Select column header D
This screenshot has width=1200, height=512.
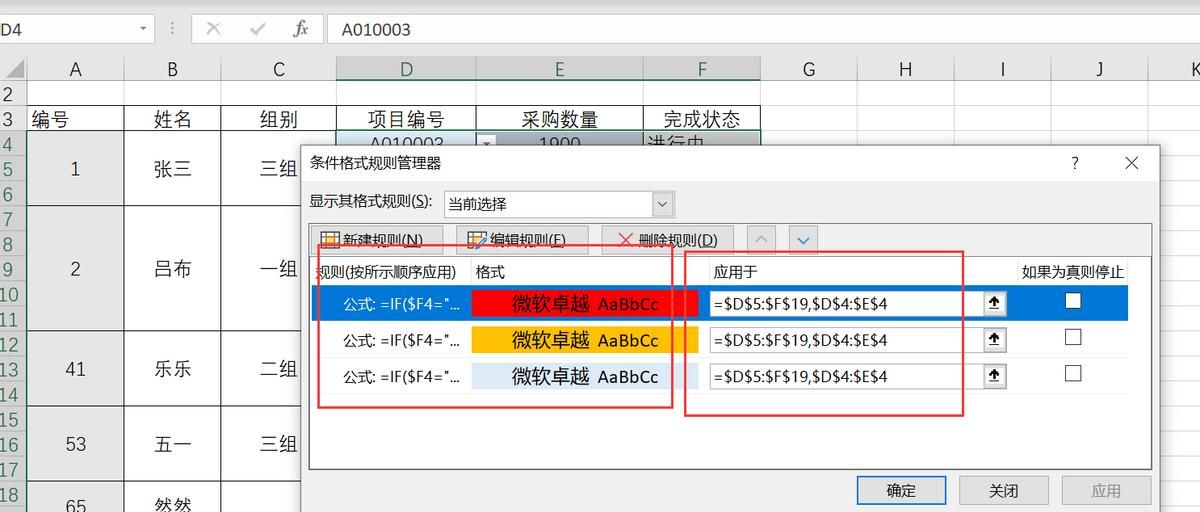coord(406,69)
